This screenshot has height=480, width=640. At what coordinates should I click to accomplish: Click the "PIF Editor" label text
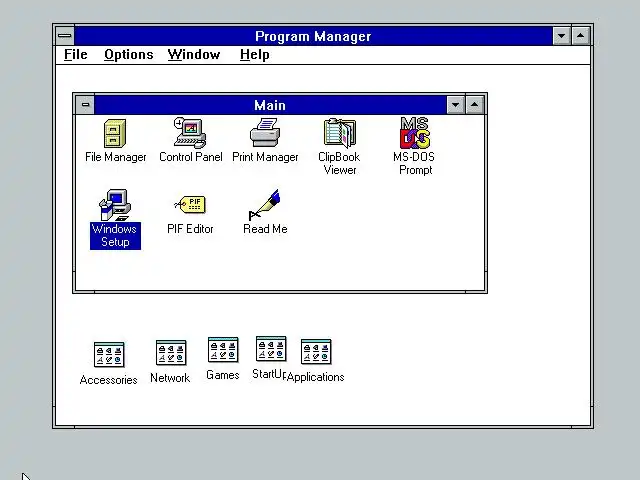190,229
